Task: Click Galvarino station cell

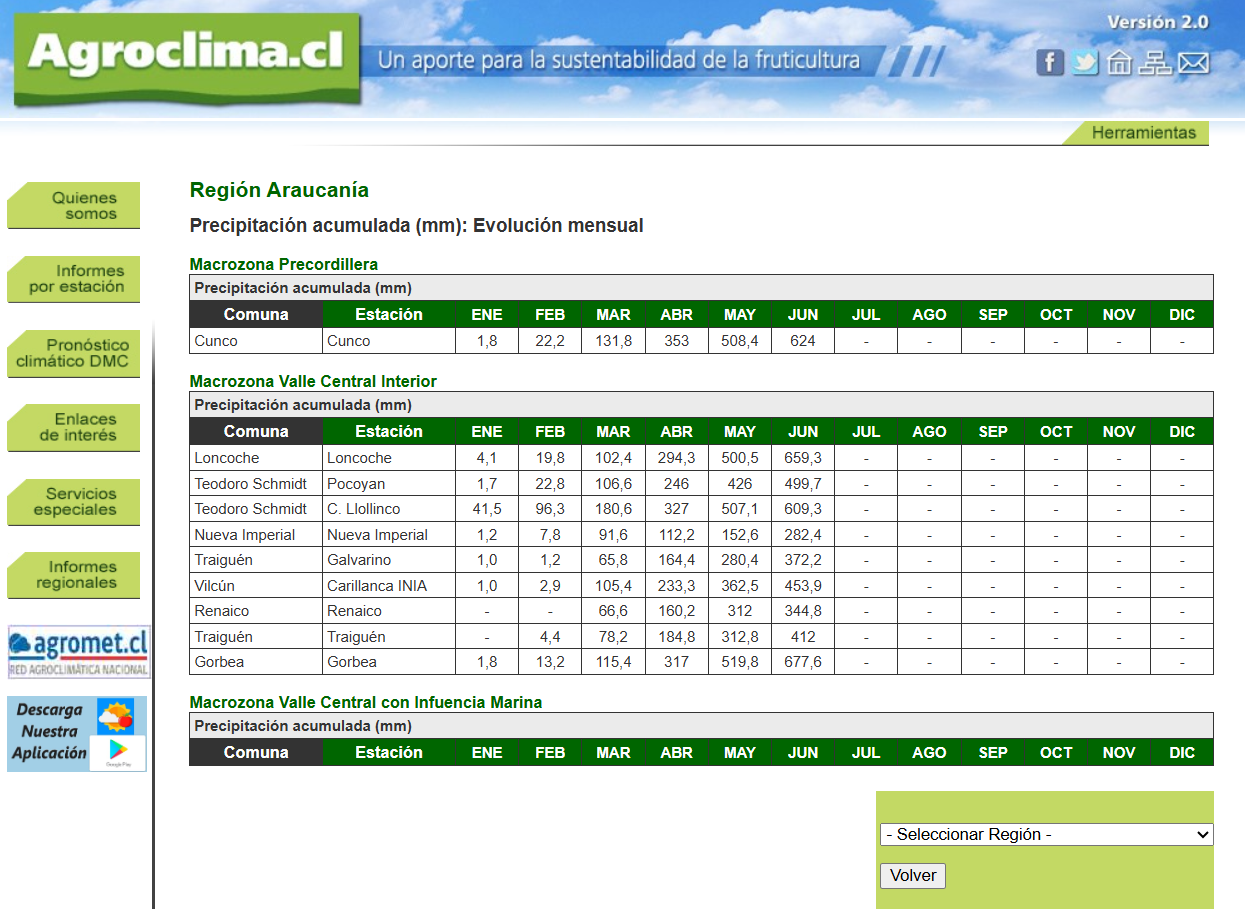Action: click(389, 560)
